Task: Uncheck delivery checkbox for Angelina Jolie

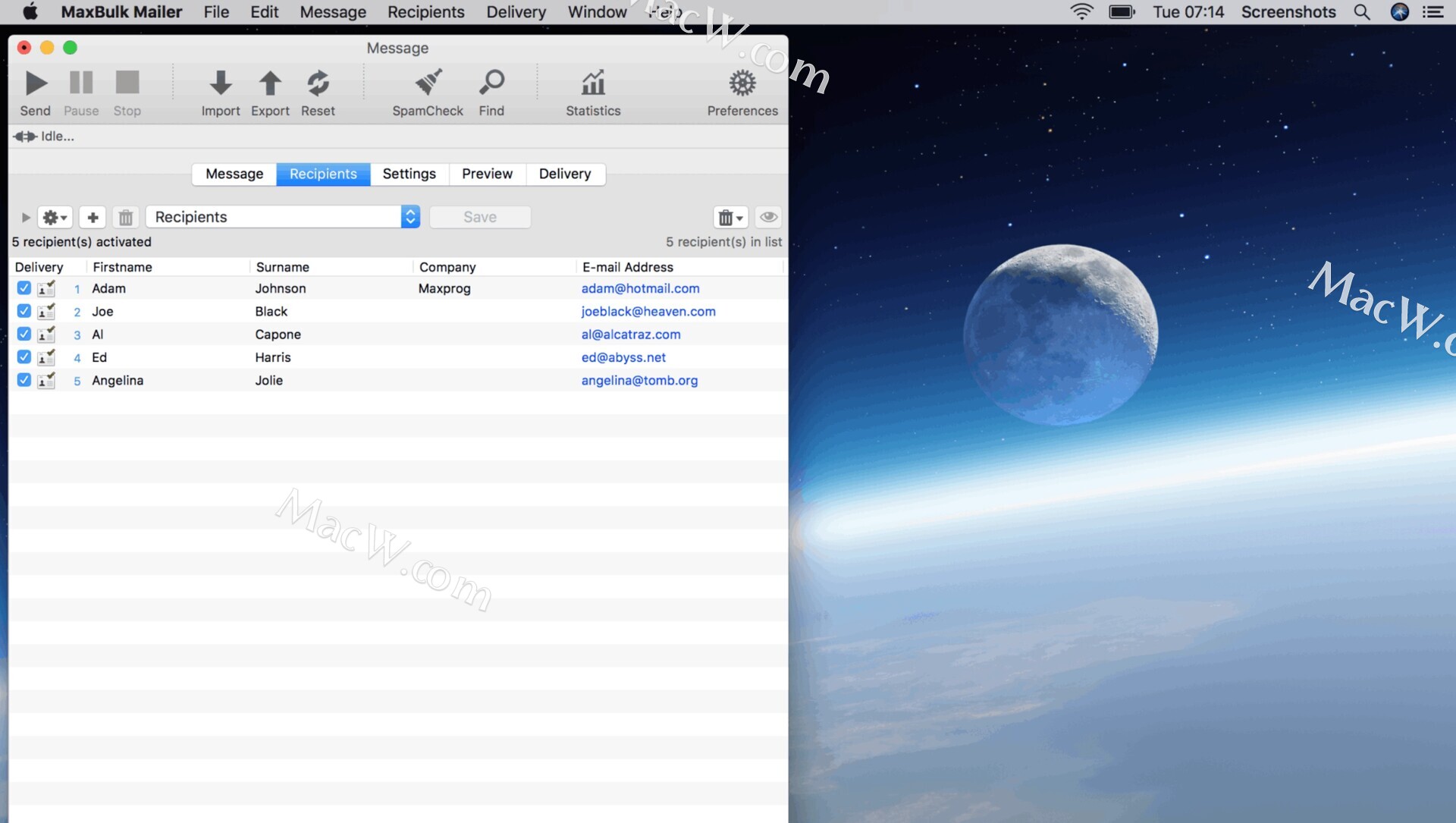Action: click(x=24, y=379)
